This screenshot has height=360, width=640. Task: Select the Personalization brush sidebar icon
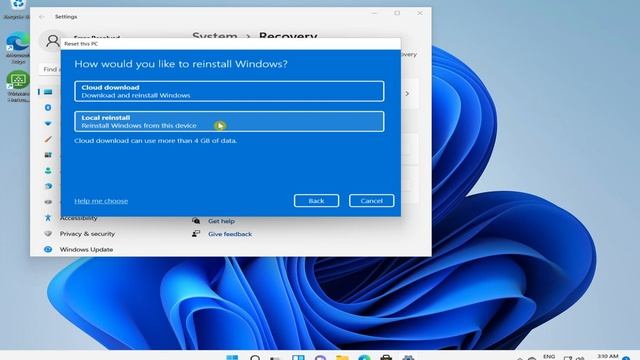[x=48, y=139]
